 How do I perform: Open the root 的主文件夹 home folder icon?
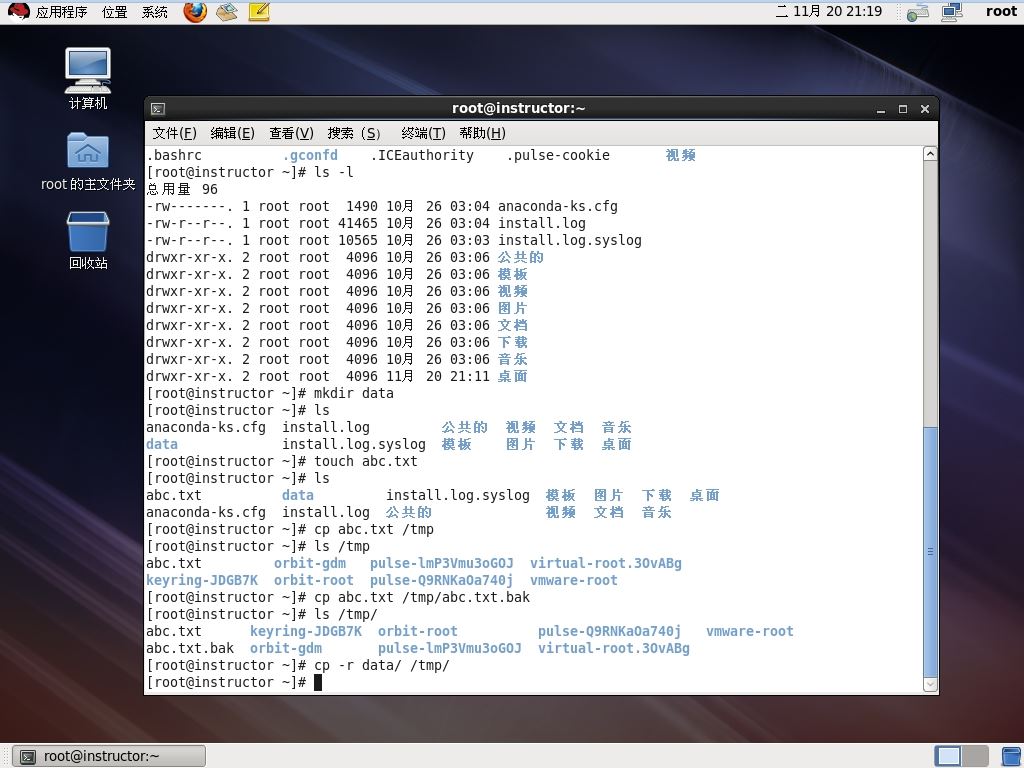point(88,161)
